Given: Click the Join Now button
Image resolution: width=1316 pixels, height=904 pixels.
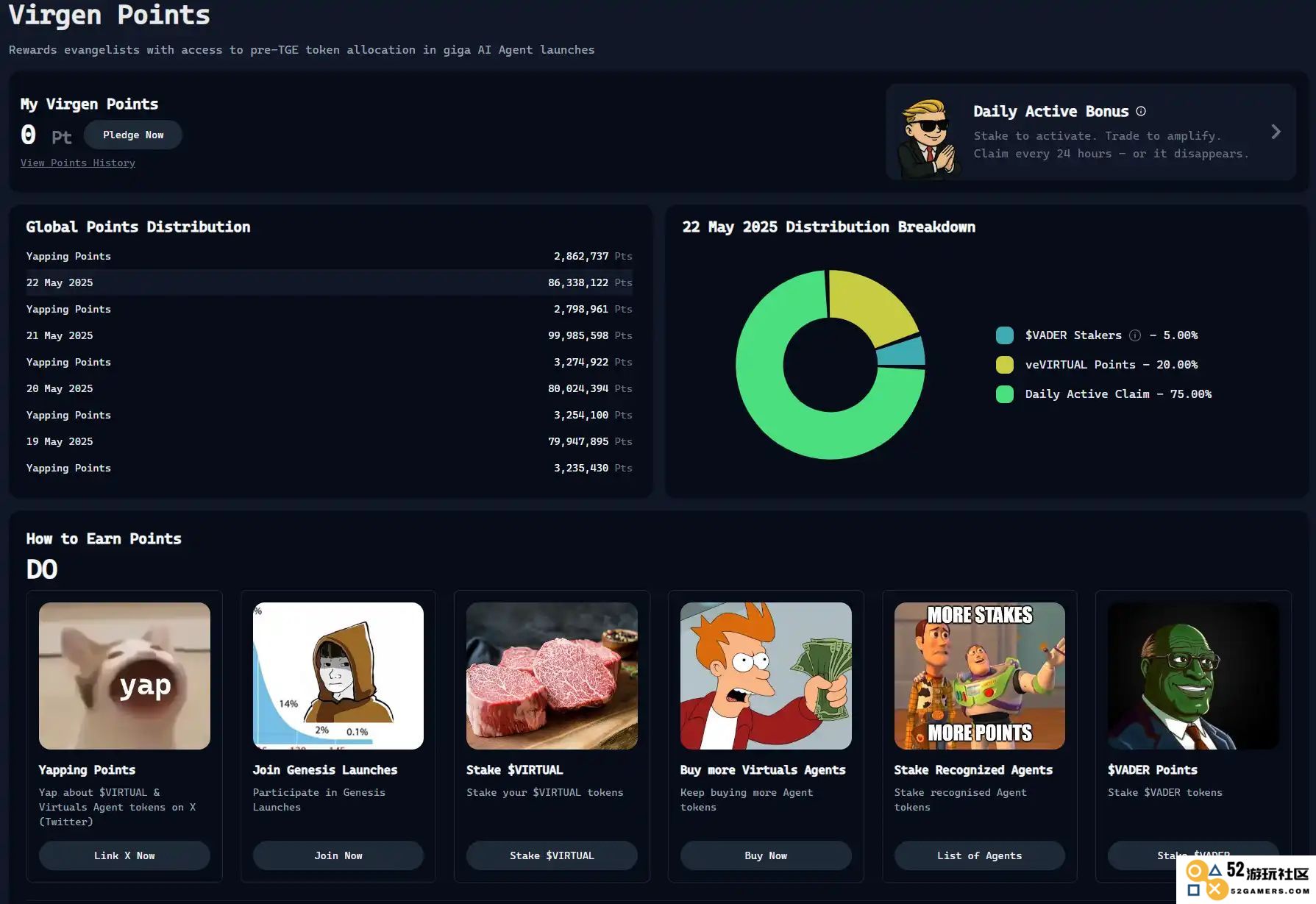Looking at the screenshot, I should pos(338,855).
